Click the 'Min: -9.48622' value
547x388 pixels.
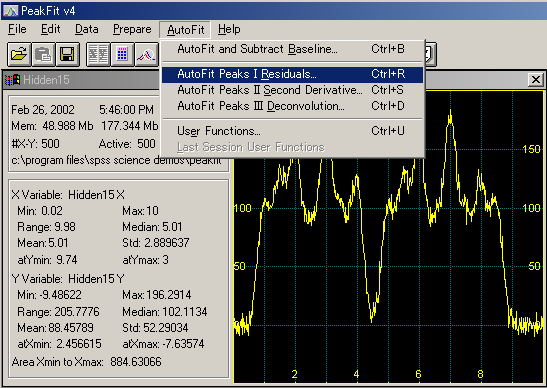click(x=49, y=295)
